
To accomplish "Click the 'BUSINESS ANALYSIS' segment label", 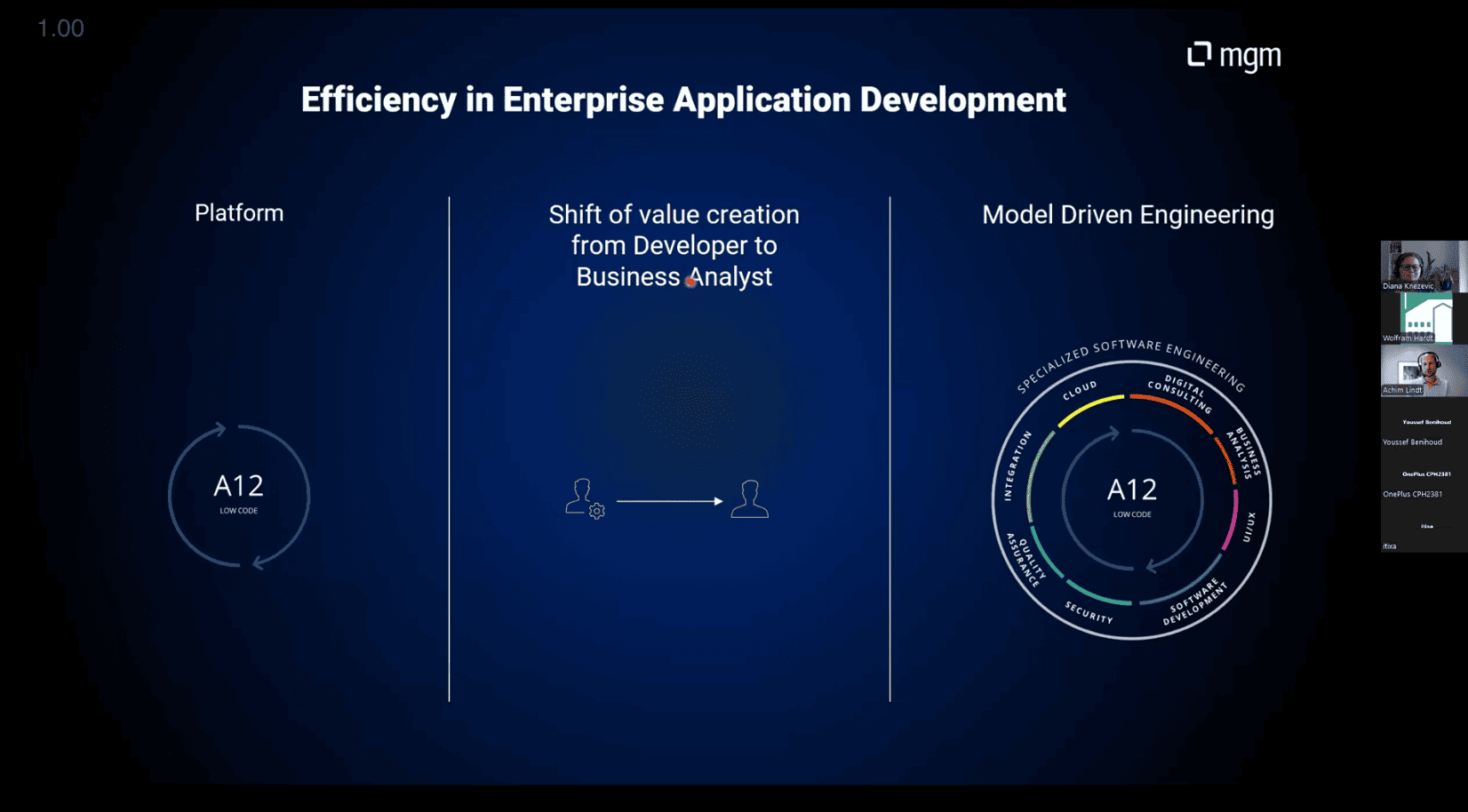I will (x=1244, y=453).
